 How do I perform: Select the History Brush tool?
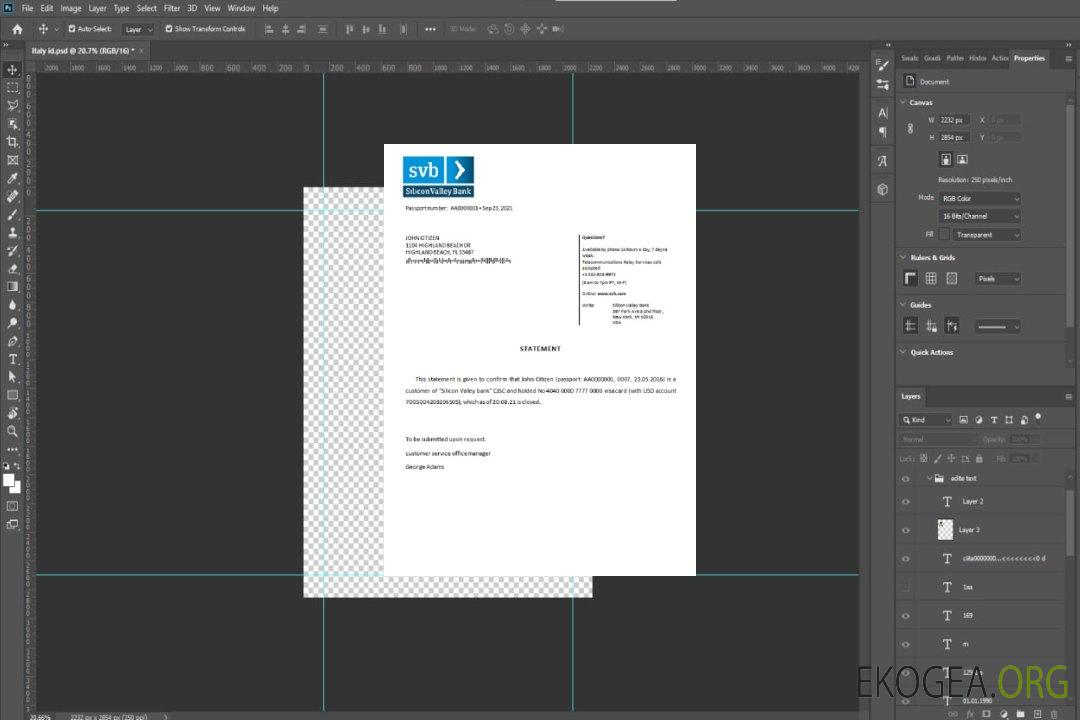pyautogui.click(x=12, y=251)
